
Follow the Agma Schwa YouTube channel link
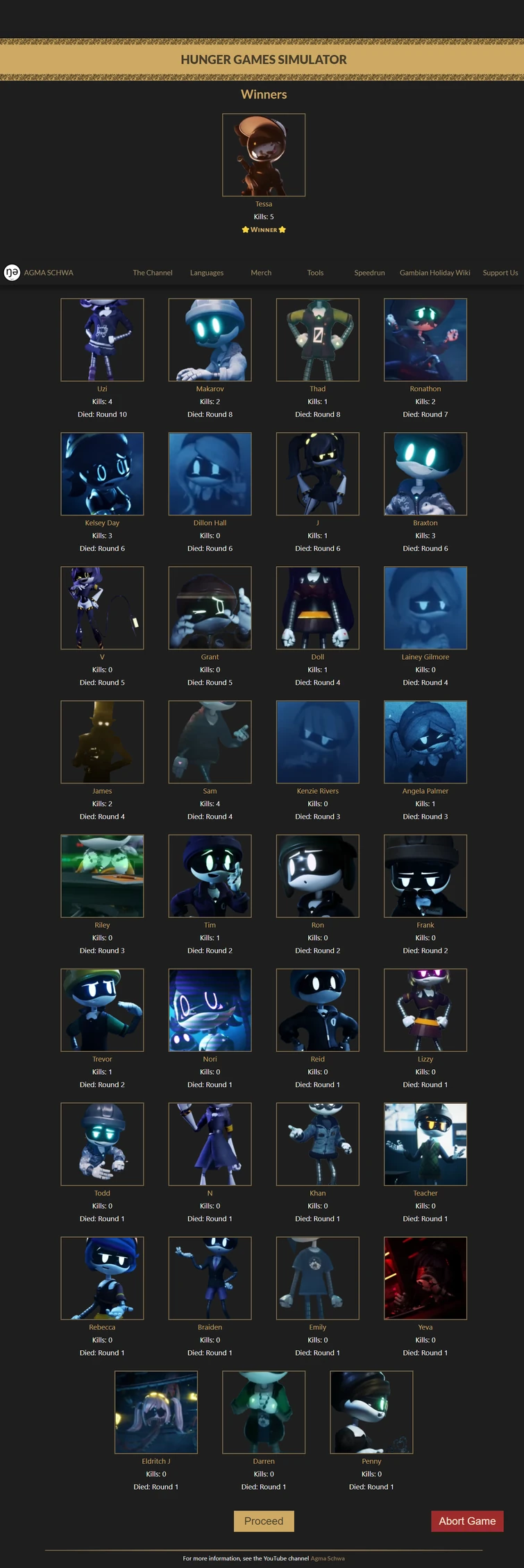click(328, 1558)
